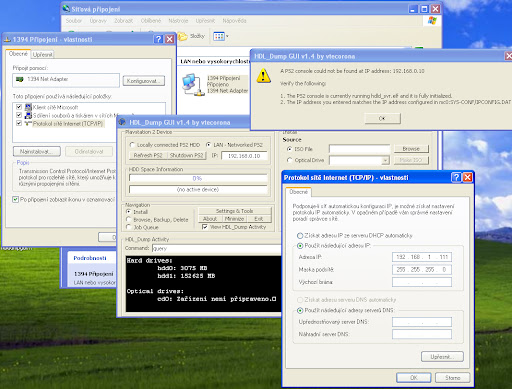
Task: Select Browse, Backup, Delete radio
Action: point(129,219)
